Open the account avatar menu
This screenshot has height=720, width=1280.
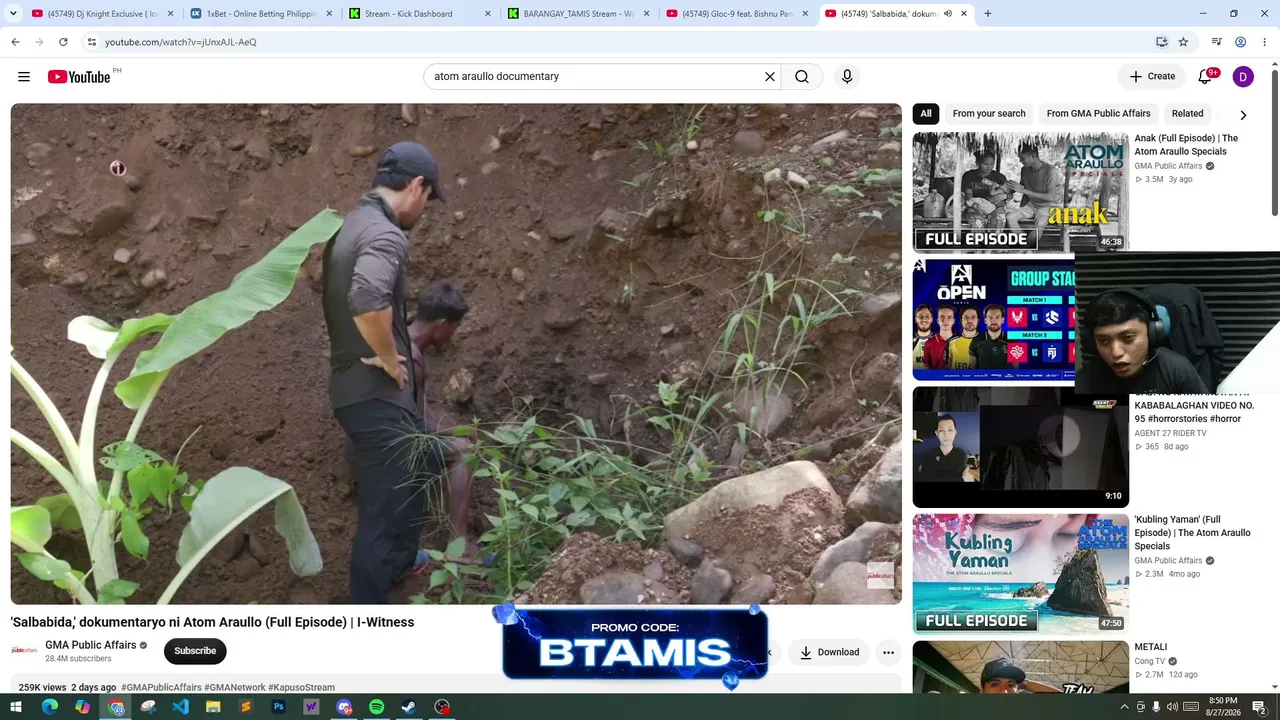click(1243, 77)
